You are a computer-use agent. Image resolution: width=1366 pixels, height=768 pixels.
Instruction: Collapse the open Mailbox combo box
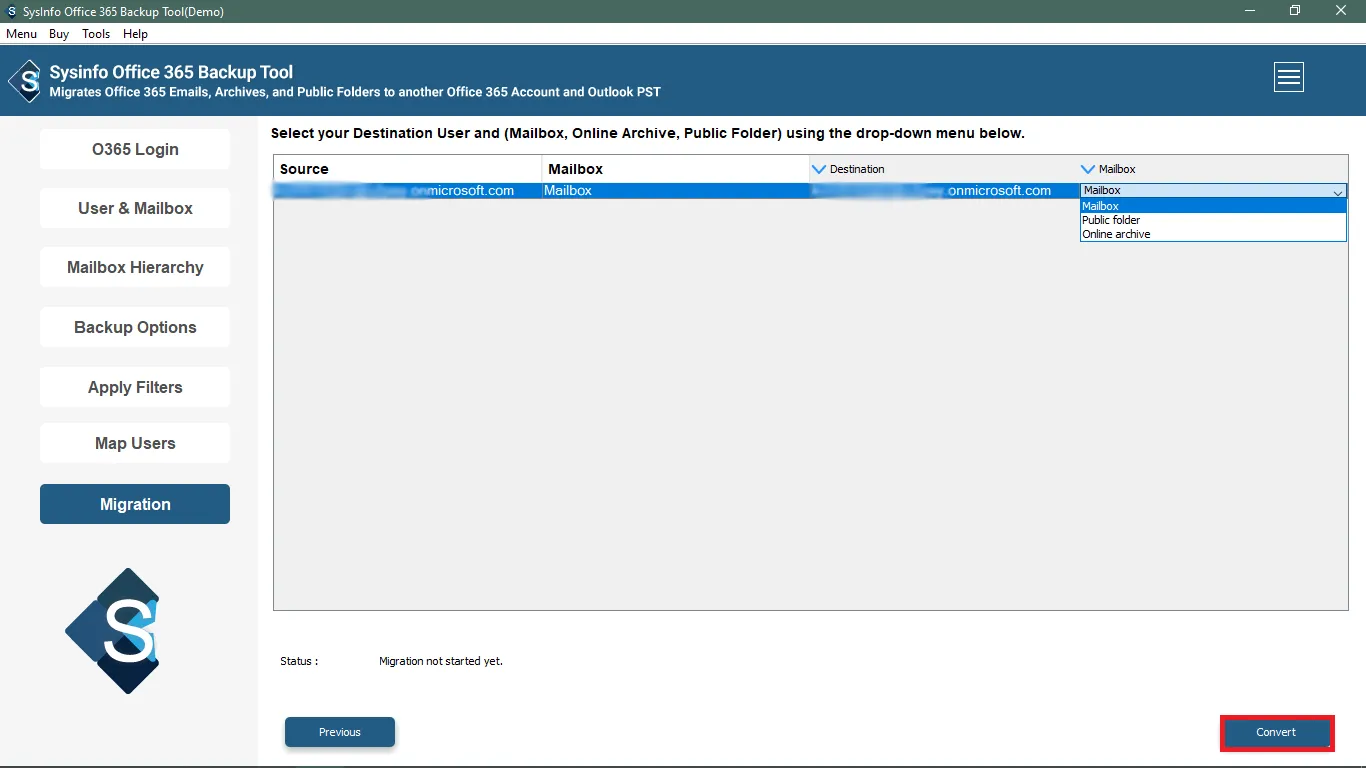pos(1337,191)
